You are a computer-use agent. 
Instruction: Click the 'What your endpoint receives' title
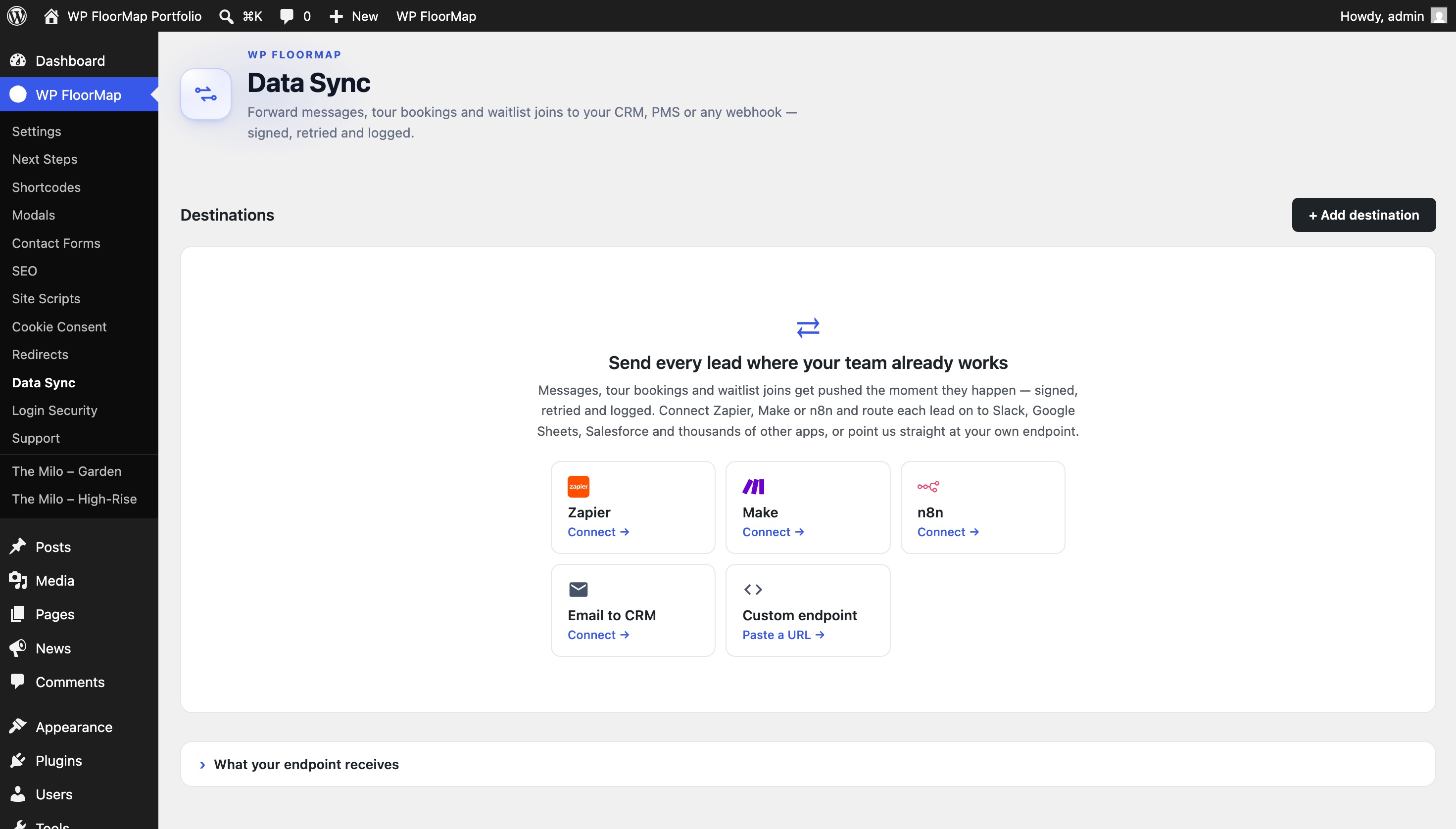[306, 764]
